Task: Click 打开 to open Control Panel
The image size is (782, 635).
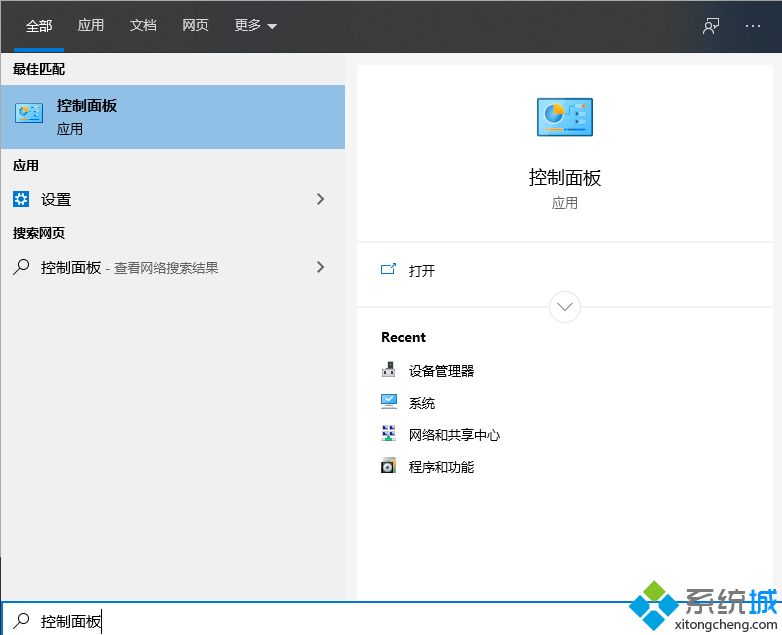Action: pyautogui.click(x=421, y=270)
